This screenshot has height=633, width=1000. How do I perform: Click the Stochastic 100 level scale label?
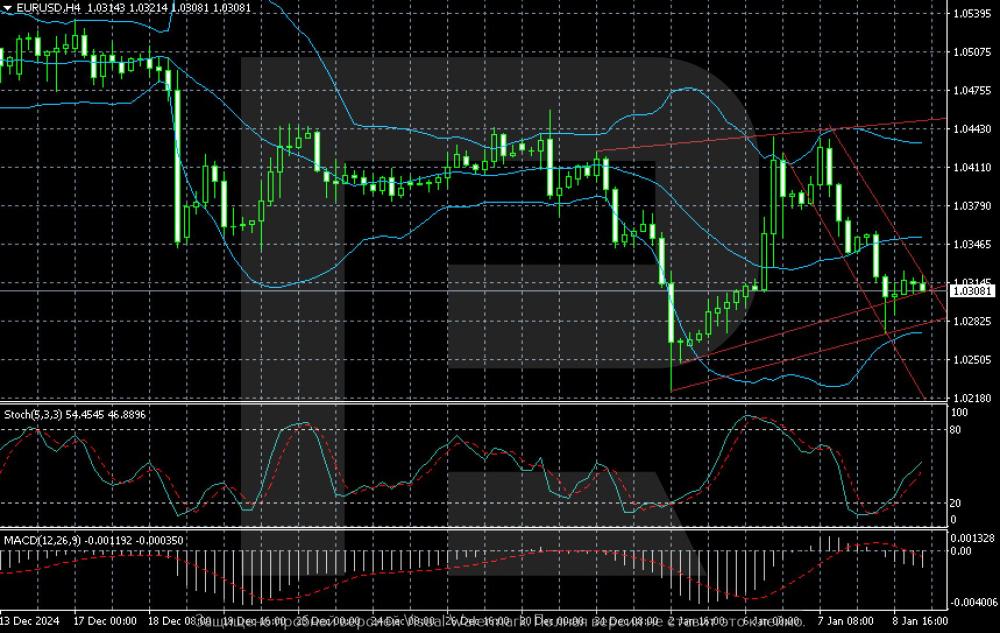(958, 412)
